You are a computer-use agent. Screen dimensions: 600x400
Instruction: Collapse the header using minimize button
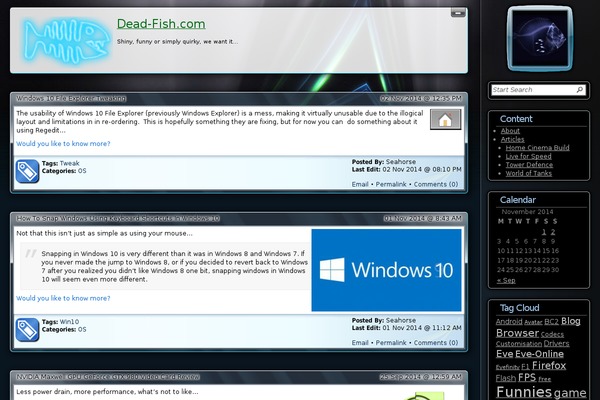click(x=458, y=13)
